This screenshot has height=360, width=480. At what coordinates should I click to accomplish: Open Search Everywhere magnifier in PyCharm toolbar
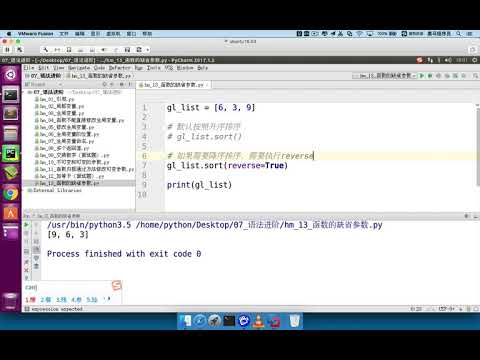tap(475, 76)
